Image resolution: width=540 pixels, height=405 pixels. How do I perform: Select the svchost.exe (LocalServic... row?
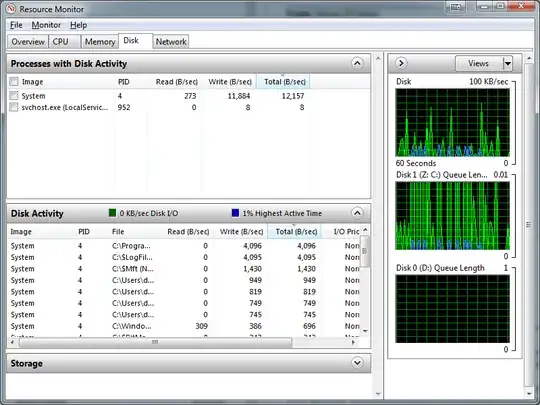(188, 107)
